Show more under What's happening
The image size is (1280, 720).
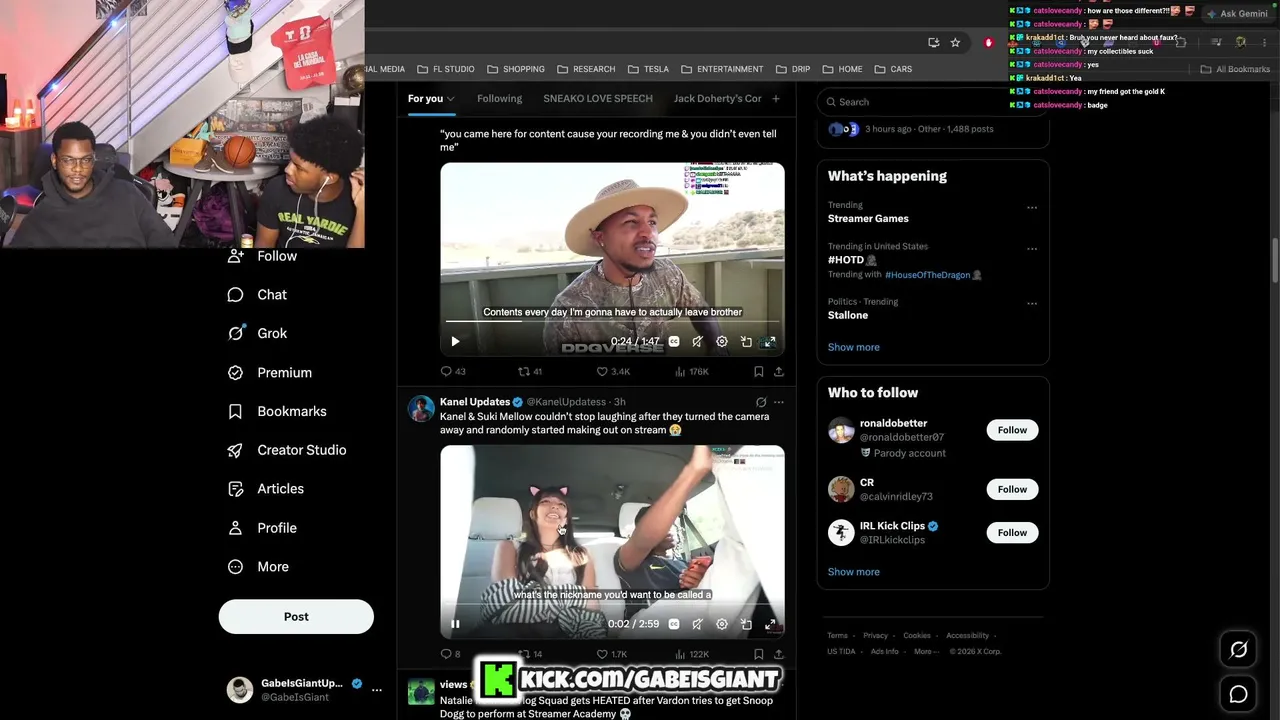point(854,347)
